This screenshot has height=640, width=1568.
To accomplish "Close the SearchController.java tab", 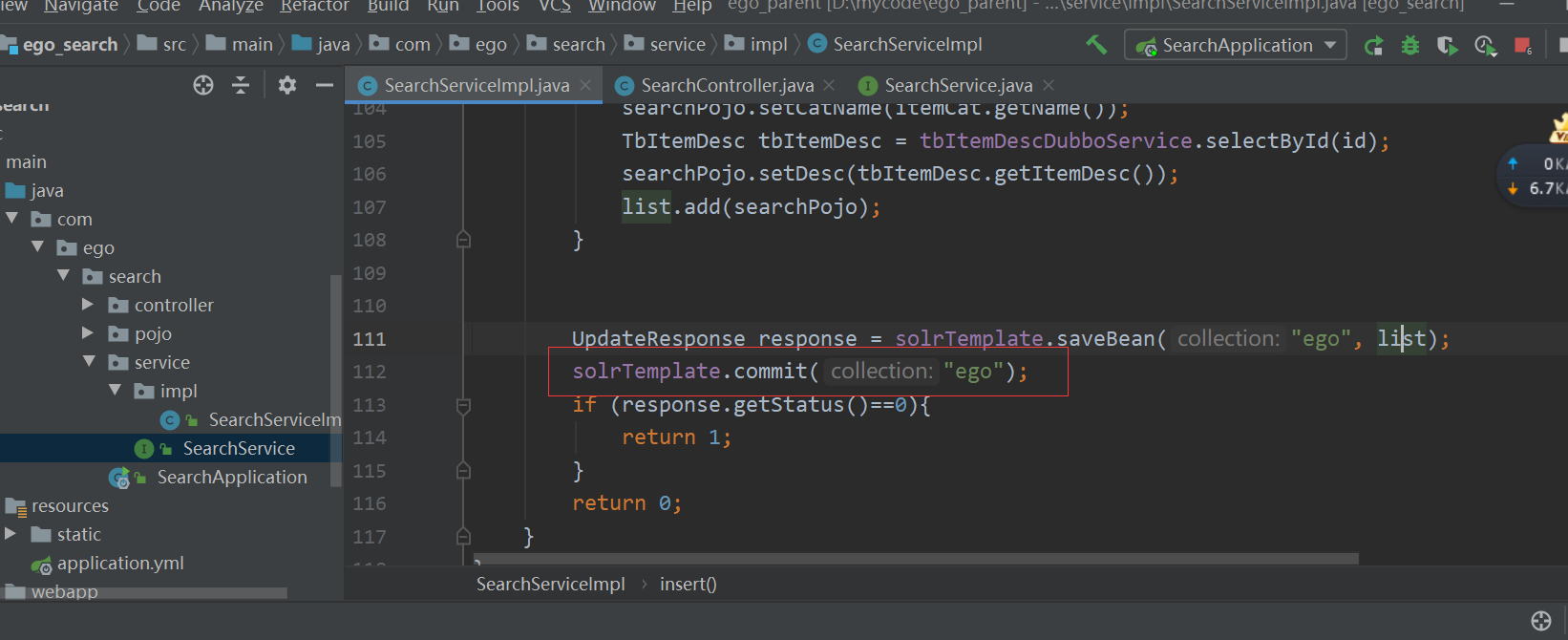I will tap(829, 85).
